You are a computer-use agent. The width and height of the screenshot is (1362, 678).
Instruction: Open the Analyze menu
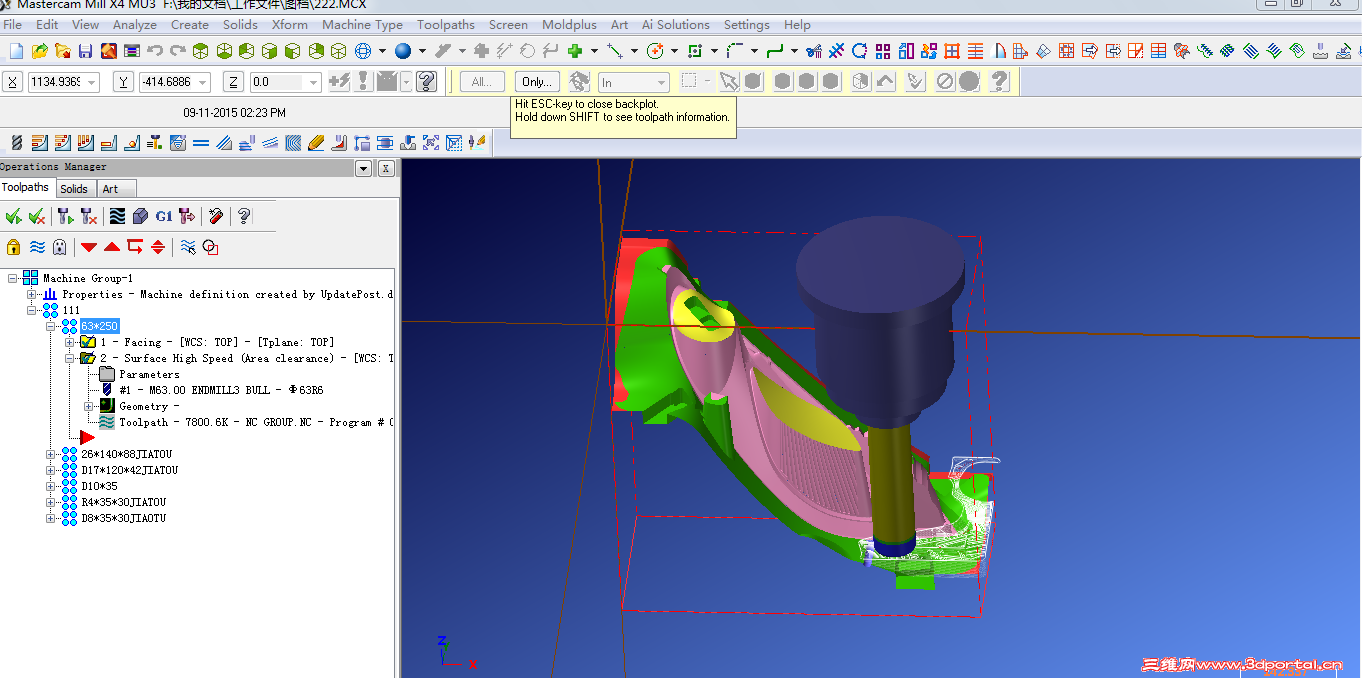click(134, 25)
